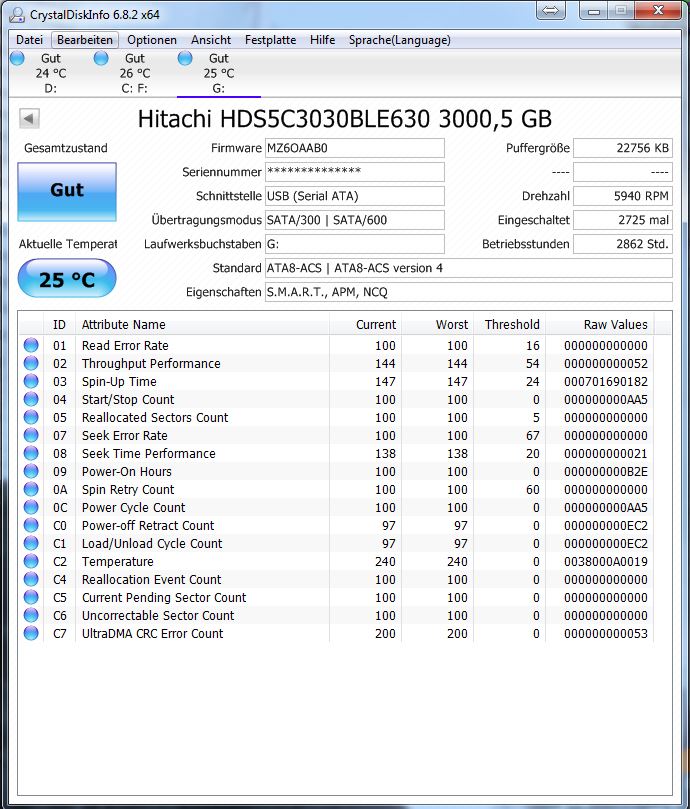Screen dimensions: 690x809
Task: Click status orb of Read Error Rate
Action: click(x=31, y=345)
